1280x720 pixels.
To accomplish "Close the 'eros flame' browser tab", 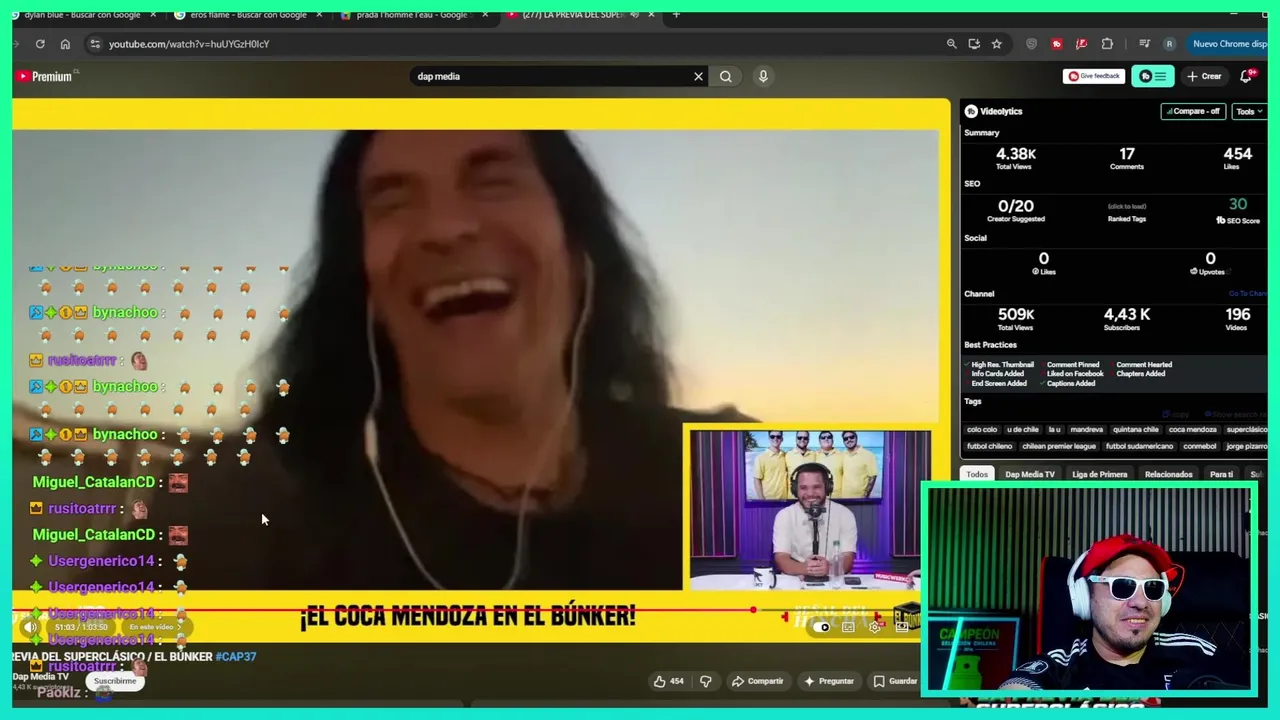I will (x=319, y=15).
